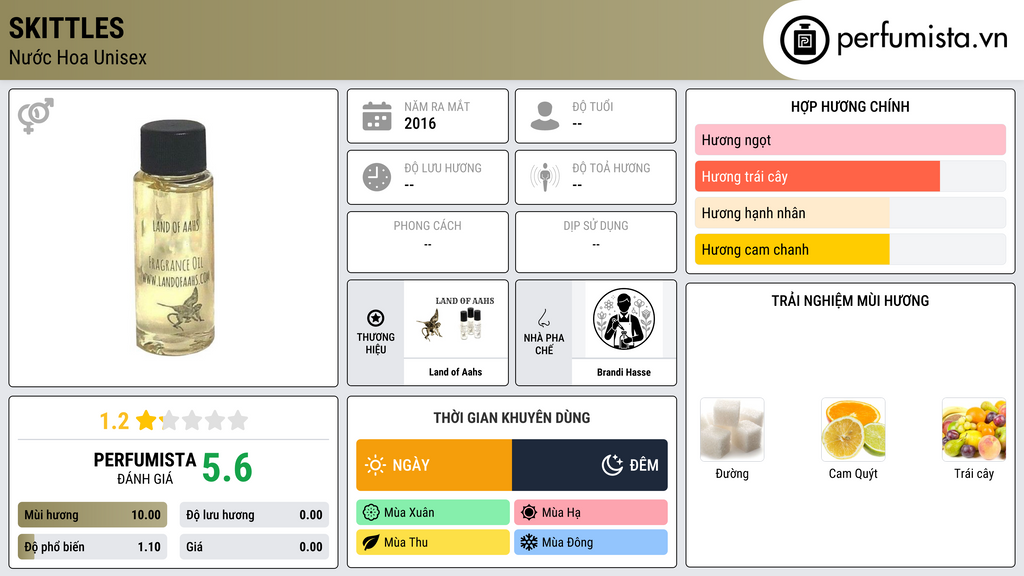
Task: Select the Ngày daytime bar
Action: point(434,465)
